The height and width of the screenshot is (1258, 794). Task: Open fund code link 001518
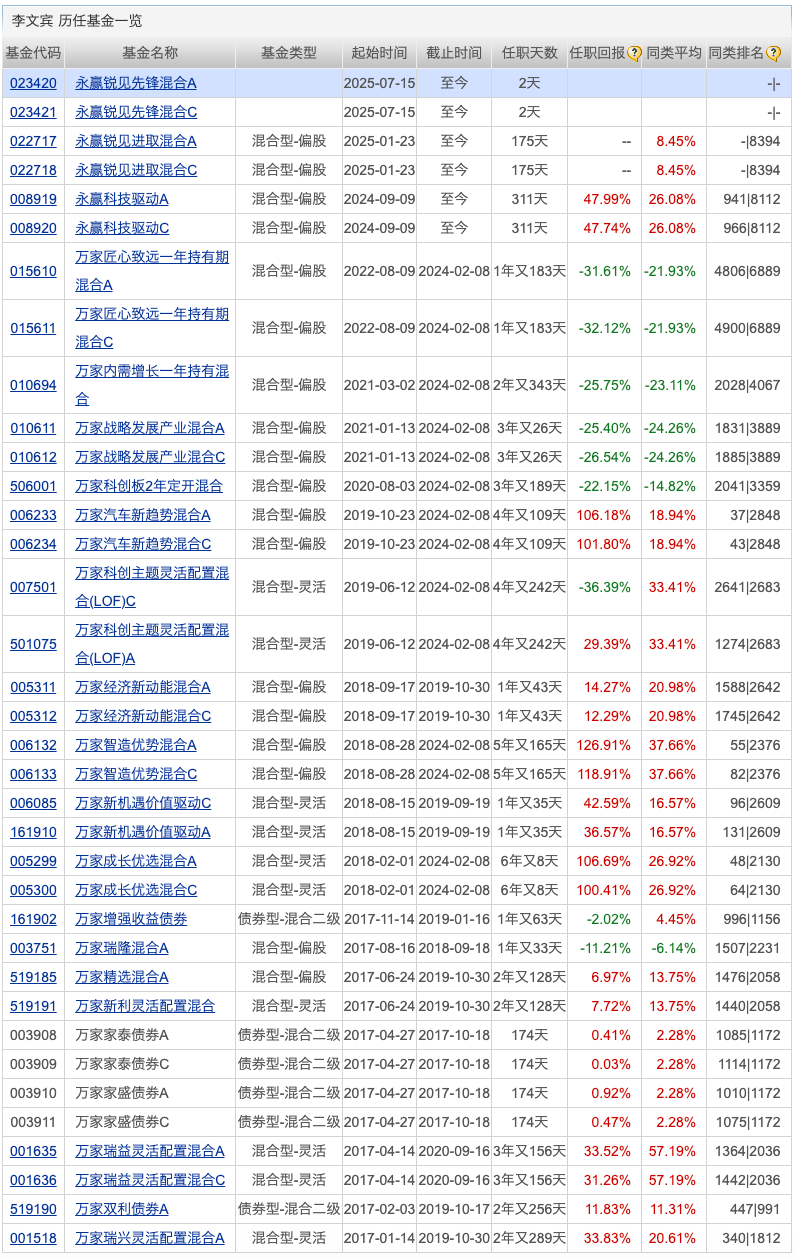coord(33,1238)
